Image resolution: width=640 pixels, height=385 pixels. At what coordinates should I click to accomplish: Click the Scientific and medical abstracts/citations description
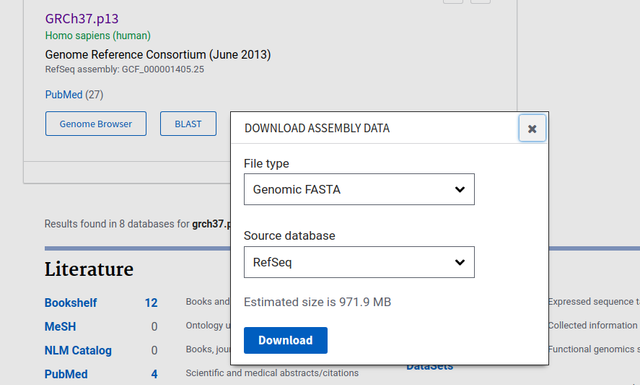tap(272, 373)
